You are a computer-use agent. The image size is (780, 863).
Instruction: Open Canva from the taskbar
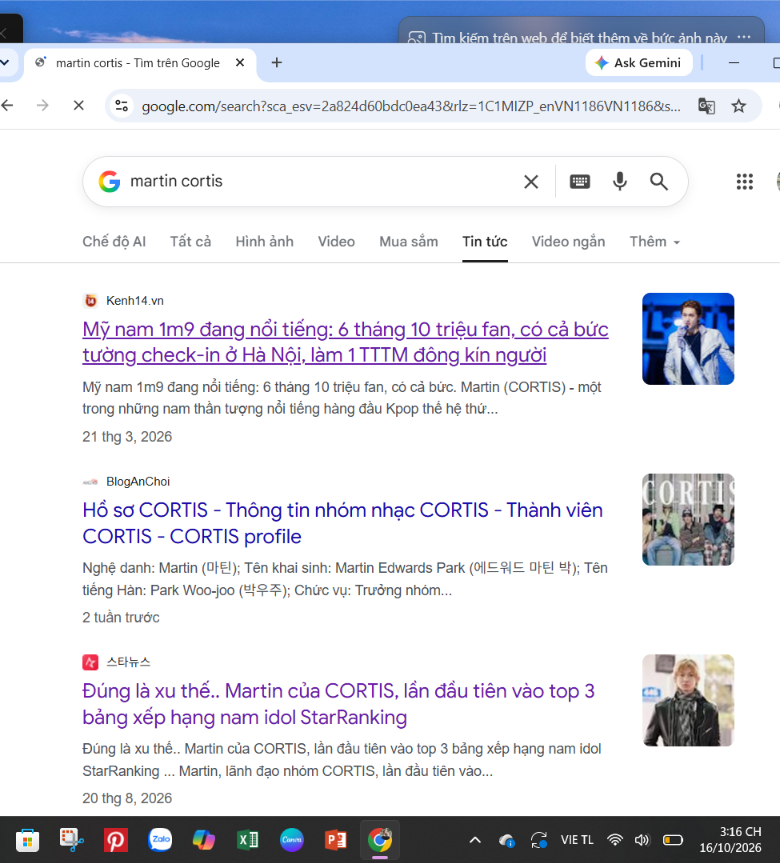[292, 840]
